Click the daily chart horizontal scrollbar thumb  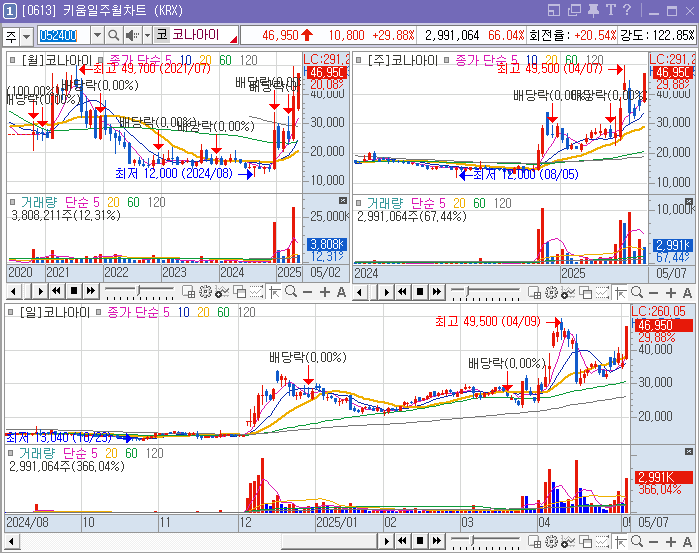tap(329, 541)
